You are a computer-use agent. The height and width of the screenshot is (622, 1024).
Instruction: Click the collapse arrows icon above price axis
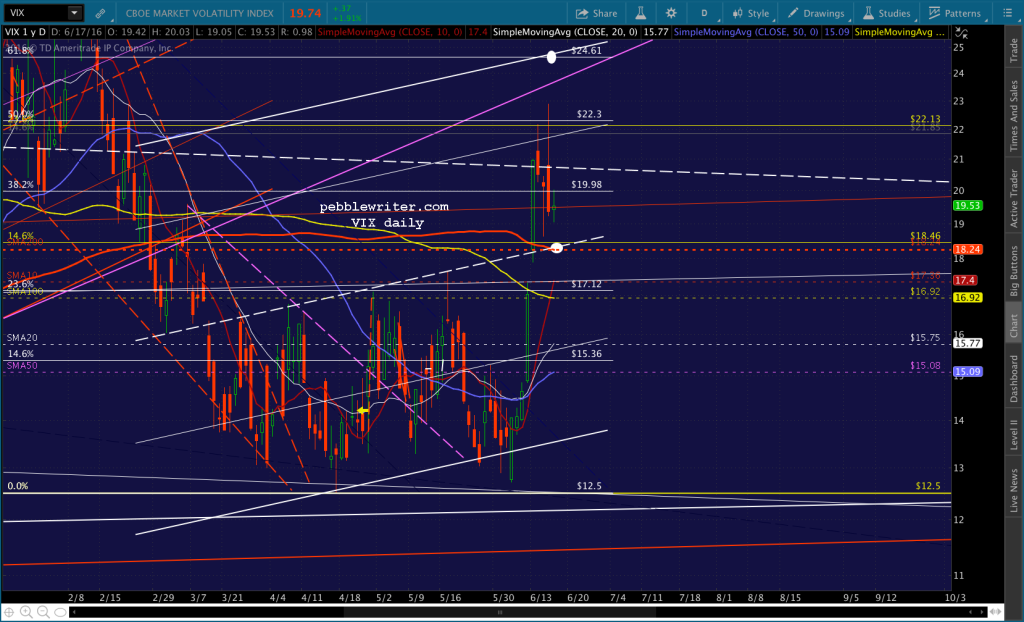click(x=961, y=32)
